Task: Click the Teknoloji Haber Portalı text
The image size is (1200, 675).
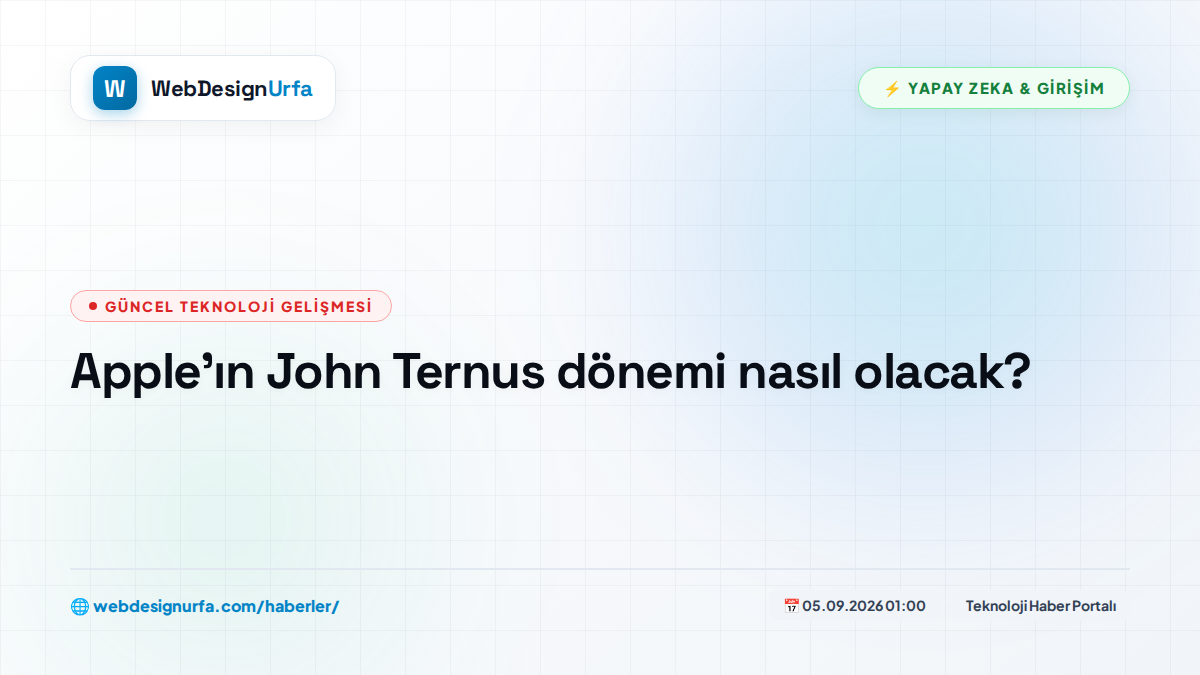Action: (x=1041, y=606)
